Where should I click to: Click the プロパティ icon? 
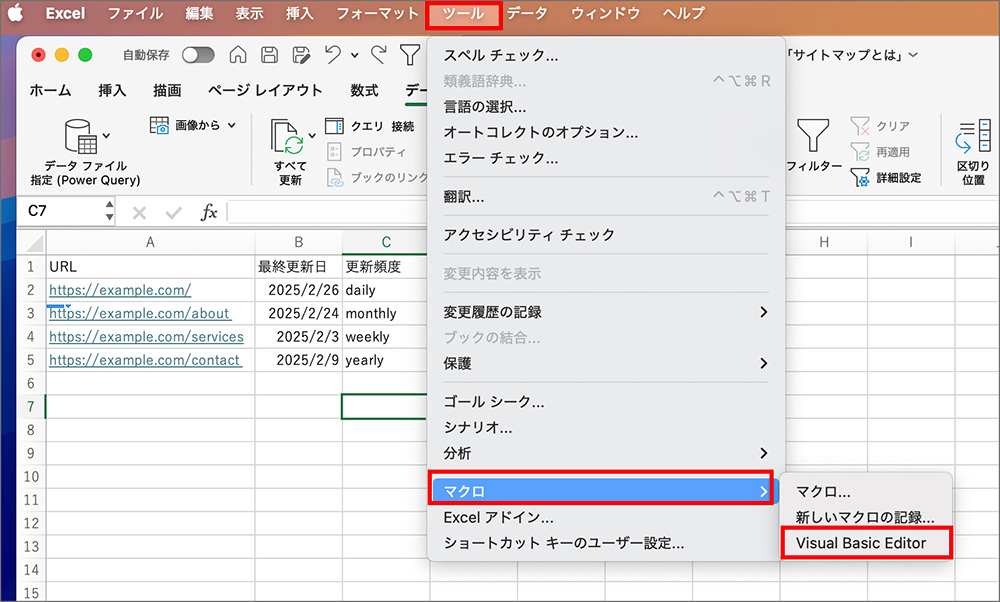coord(334,152)
